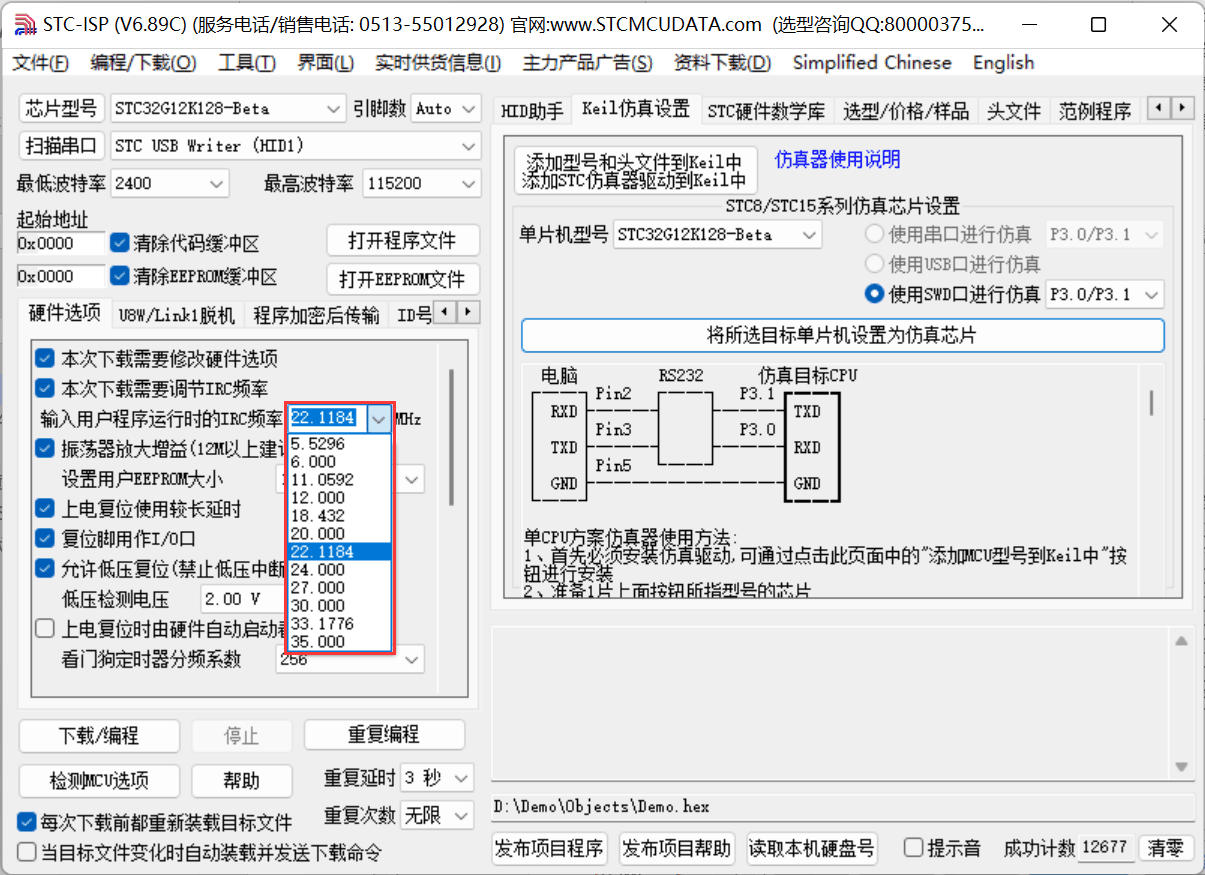Uncheck 每次下载前都重新装载目标文件
This screenshot has width=1205, height=875.
tap(27, 822)
